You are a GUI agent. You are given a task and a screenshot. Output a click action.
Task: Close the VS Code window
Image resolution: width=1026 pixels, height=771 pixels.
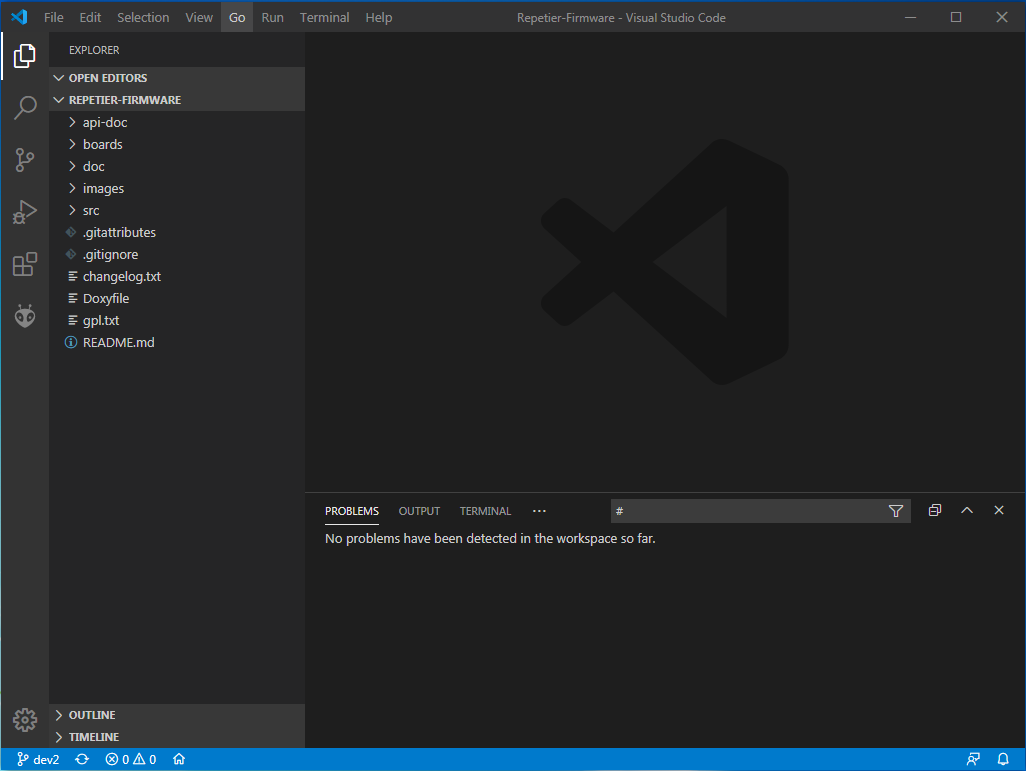1002,17
